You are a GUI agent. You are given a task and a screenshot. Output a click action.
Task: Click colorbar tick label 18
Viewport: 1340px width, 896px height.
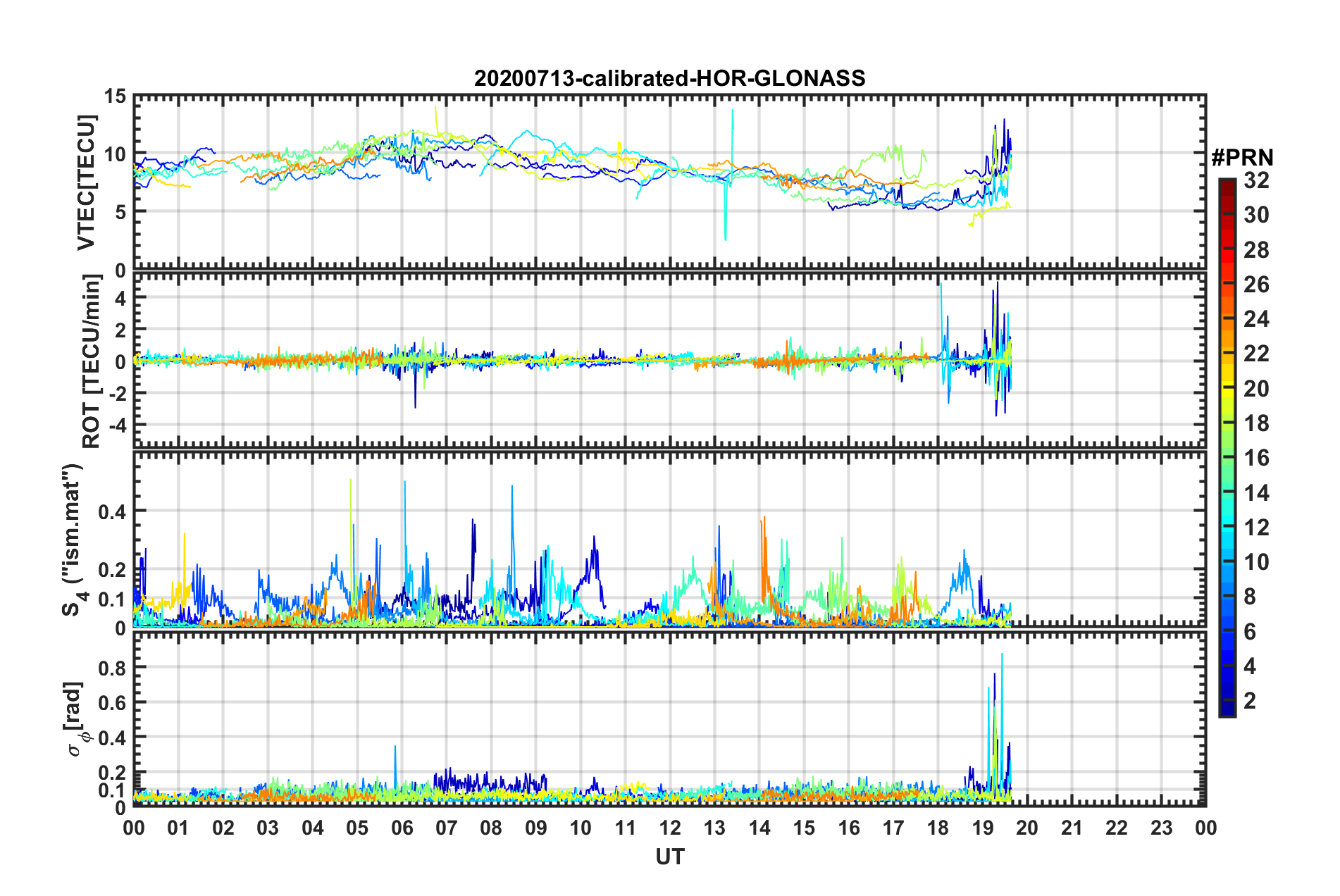(x=1256, y=423)
